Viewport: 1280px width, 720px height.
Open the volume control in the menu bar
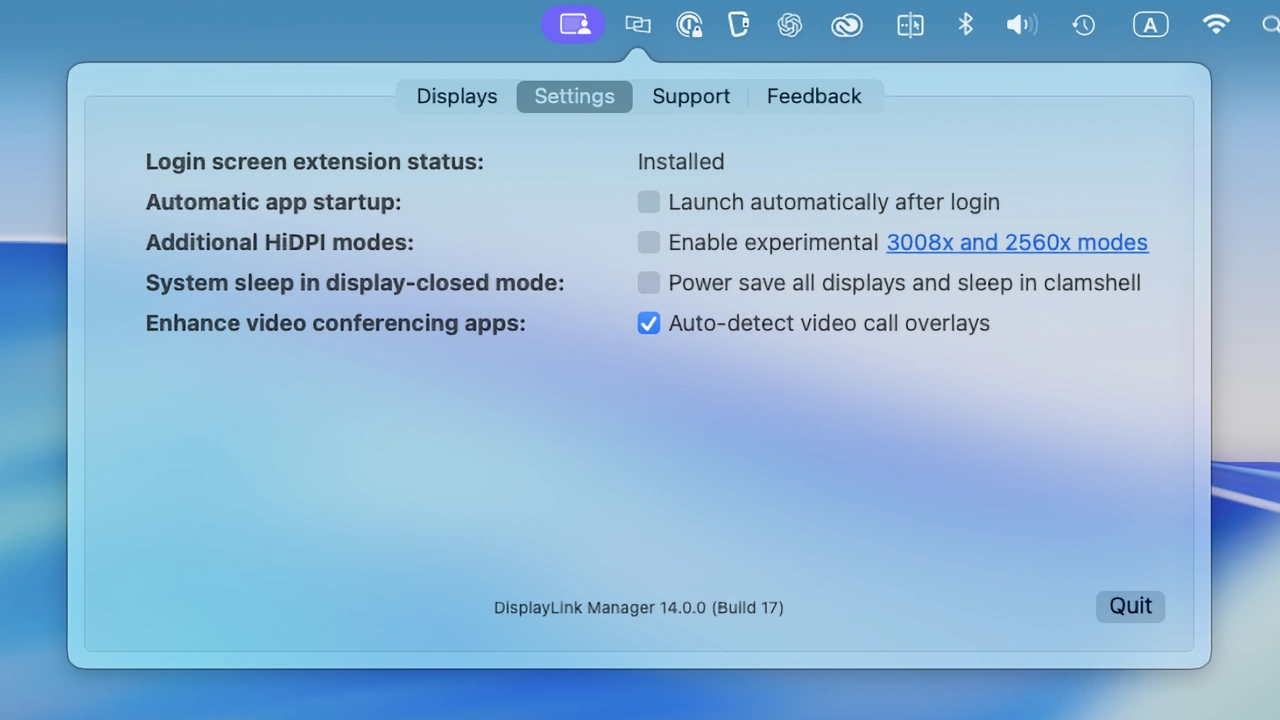point(1021,24)
